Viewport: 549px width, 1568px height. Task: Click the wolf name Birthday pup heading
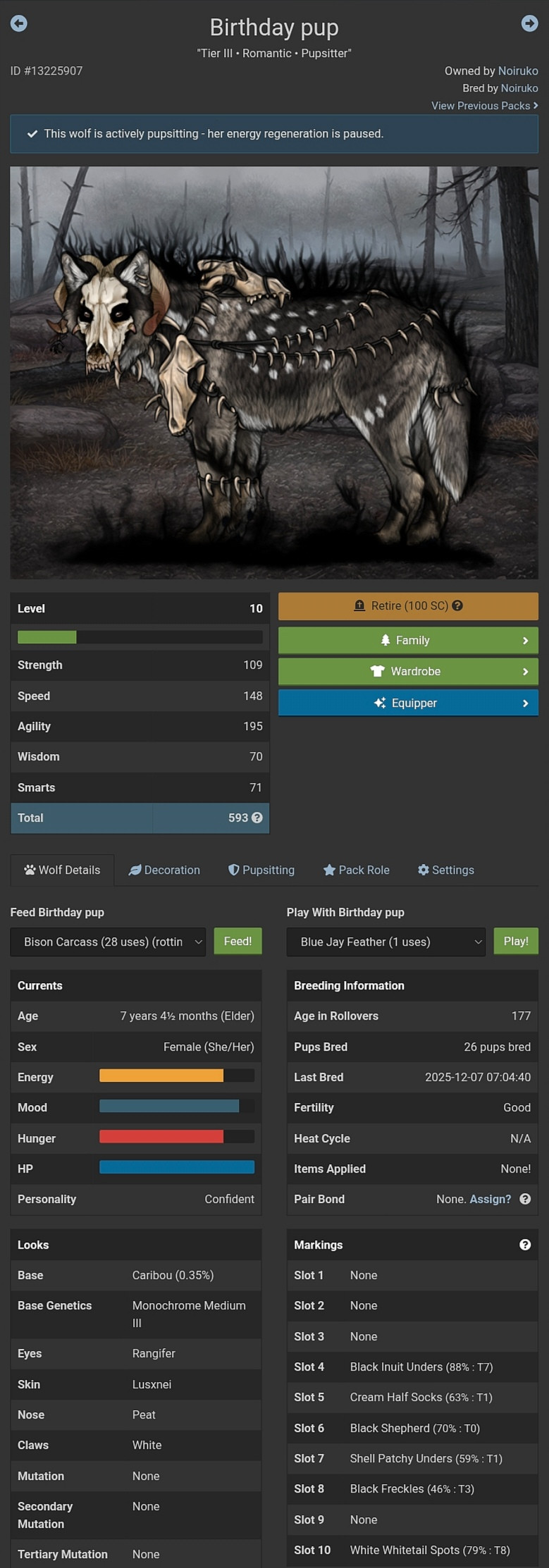[x=274, y=27]
